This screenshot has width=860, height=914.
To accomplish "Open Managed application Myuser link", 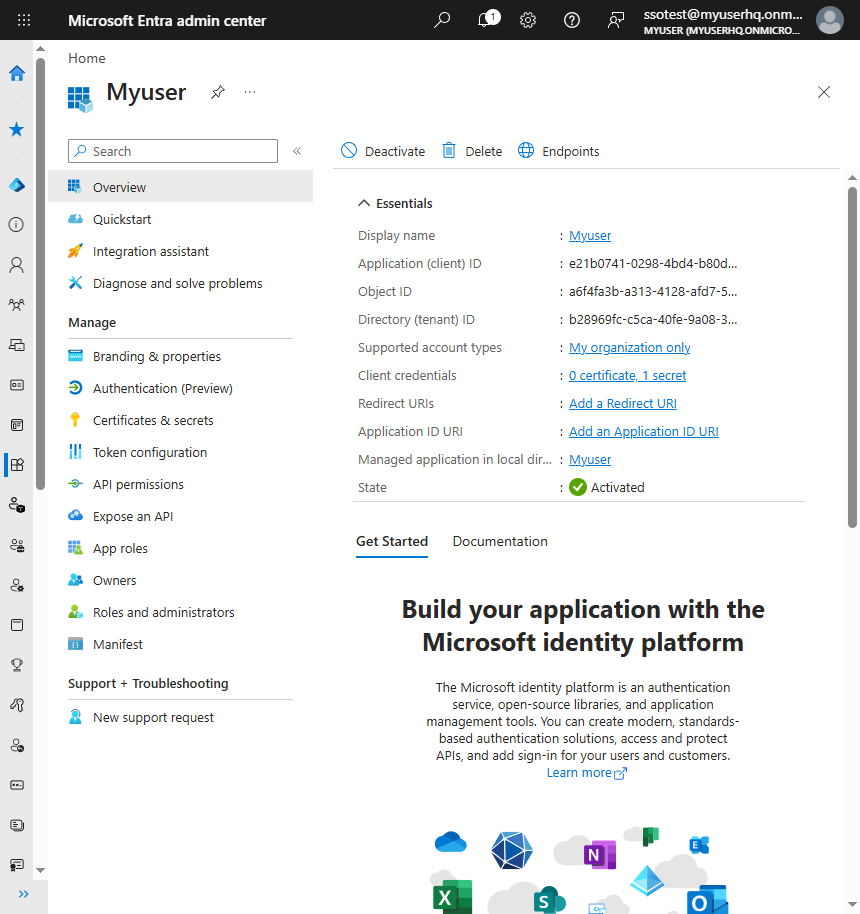I will (x=589, y=459).
